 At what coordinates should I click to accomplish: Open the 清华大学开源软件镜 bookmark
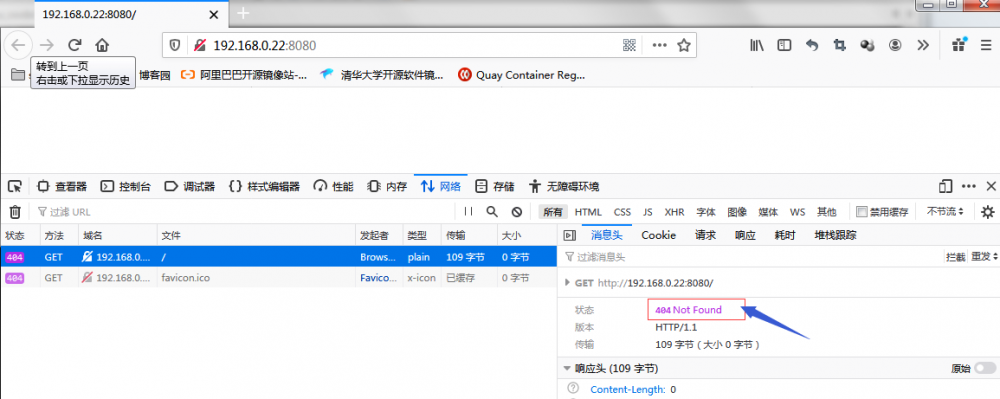381,75
